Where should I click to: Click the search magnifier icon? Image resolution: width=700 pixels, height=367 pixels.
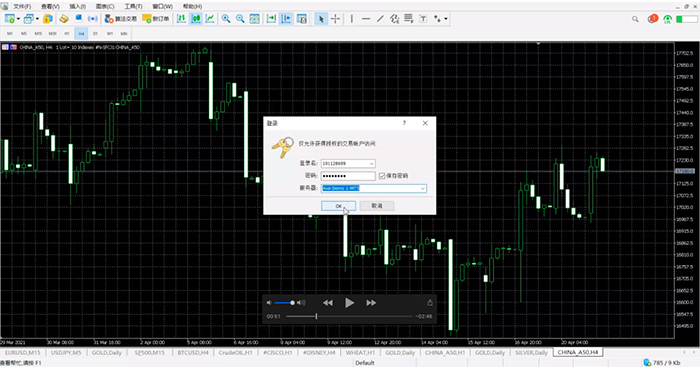coord(635,19)
